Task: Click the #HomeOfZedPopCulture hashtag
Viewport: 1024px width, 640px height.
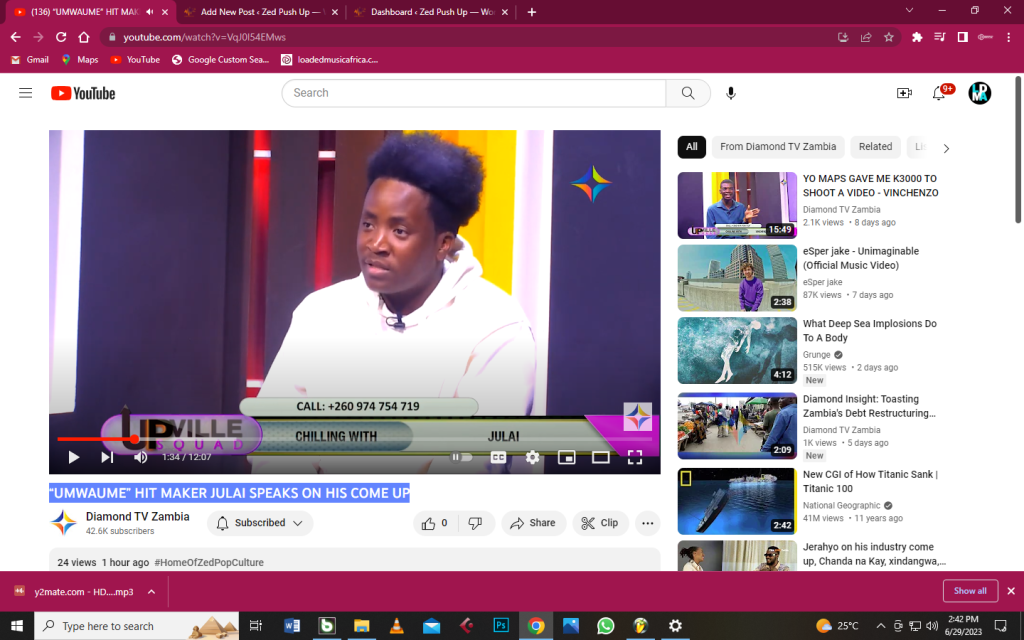Action: point(209,562)
